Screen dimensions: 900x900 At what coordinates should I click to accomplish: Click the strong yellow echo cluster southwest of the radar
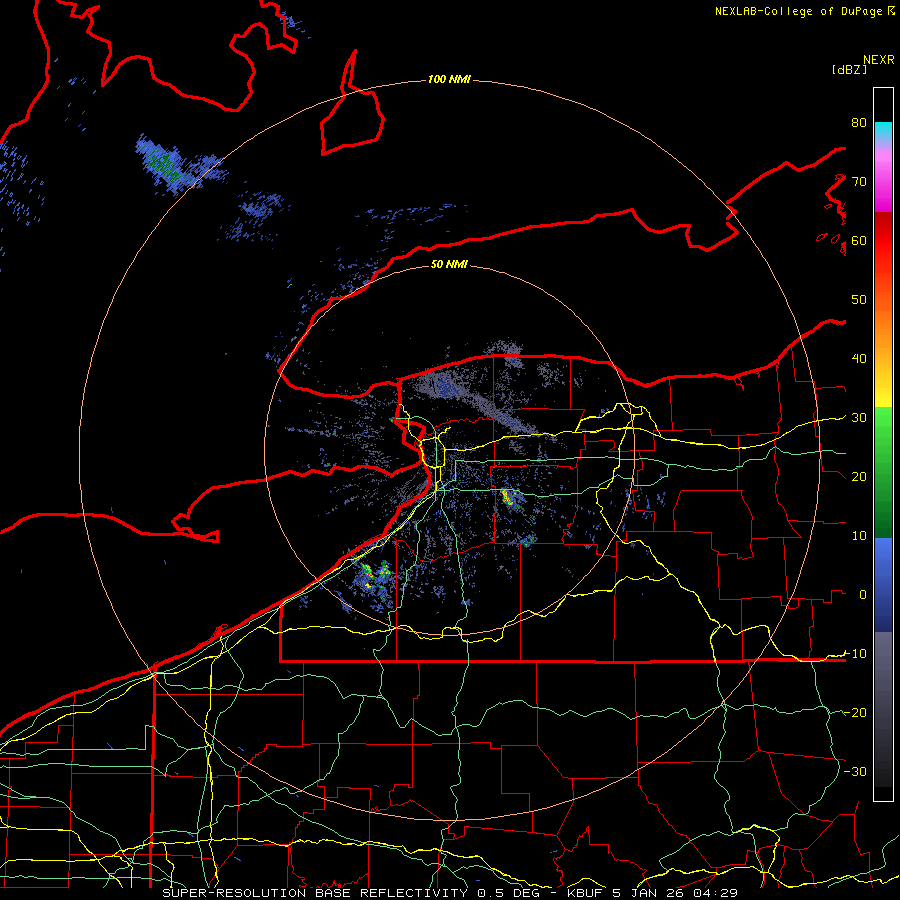(x=375, y=576)
